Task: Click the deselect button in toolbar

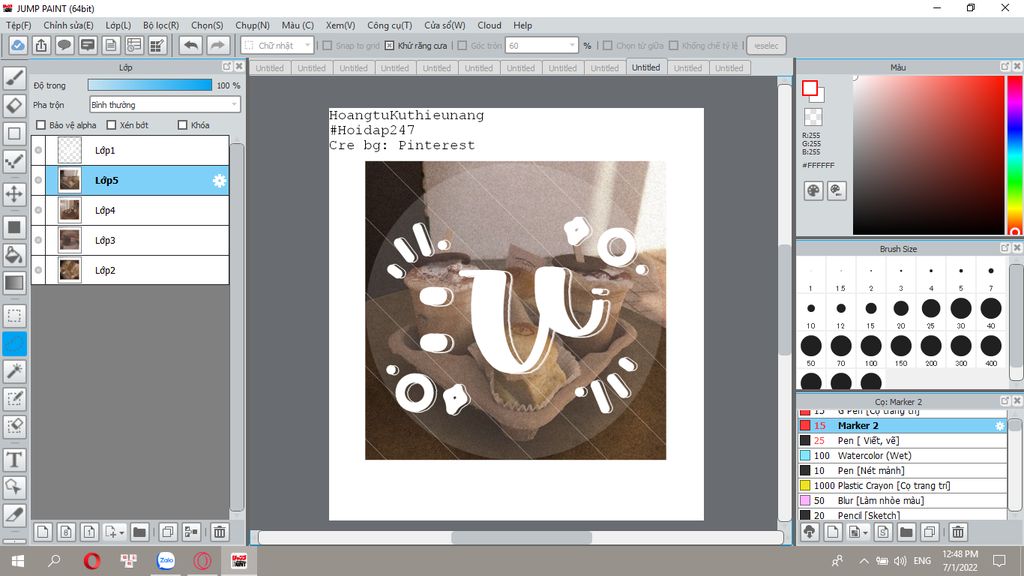Action: coord(766,46)
